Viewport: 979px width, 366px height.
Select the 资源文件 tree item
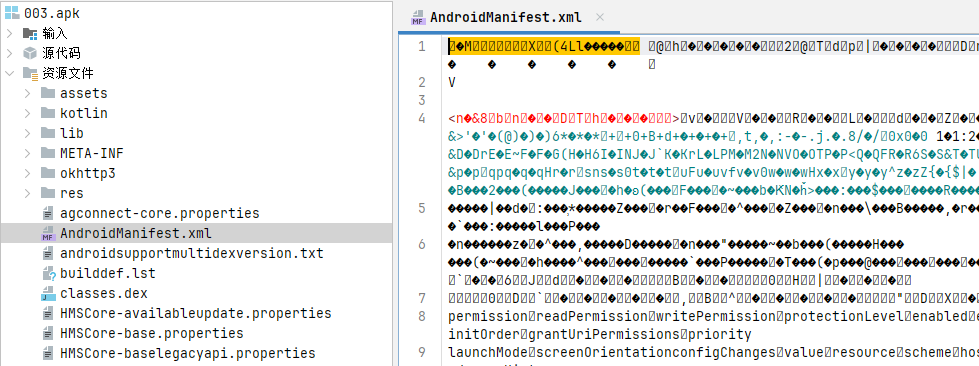click(67, 73)
